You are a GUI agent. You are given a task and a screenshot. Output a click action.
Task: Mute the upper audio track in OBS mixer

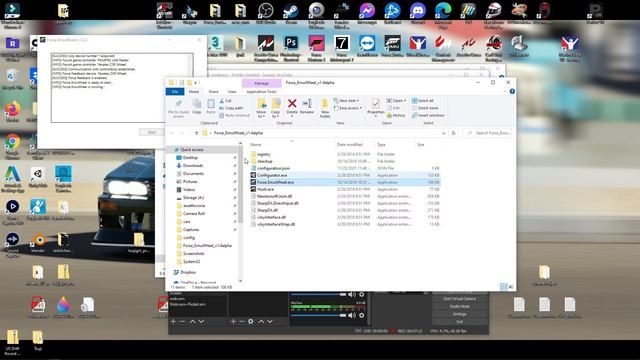click(x=352, y=294)
